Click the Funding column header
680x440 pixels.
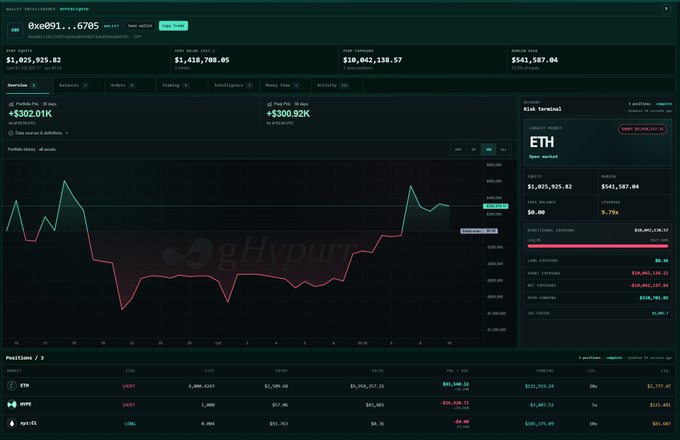click(545, 371)
